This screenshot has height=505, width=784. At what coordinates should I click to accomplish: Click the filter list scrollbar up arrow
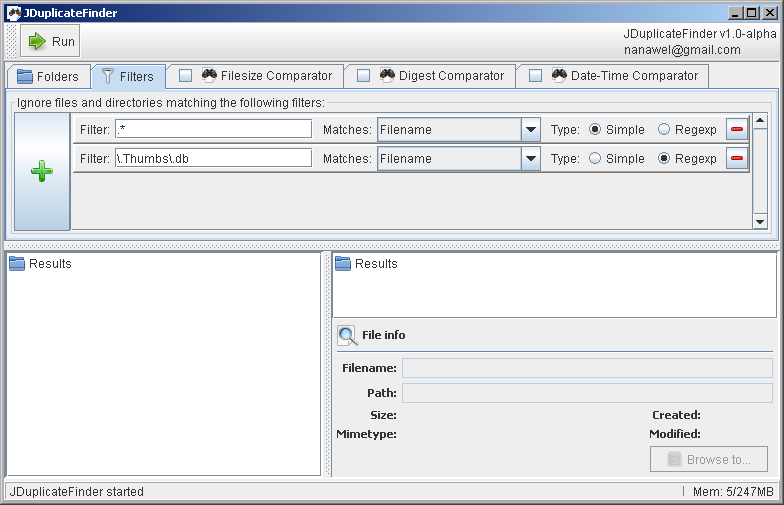click(x=760, y=120)
